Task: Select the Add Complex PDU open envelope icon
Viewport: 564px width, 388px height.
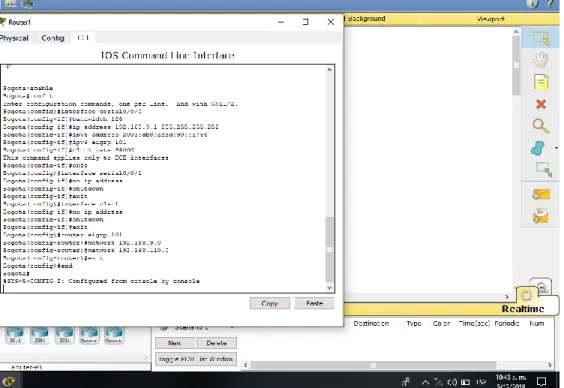Action: click(x=541, y=216)
